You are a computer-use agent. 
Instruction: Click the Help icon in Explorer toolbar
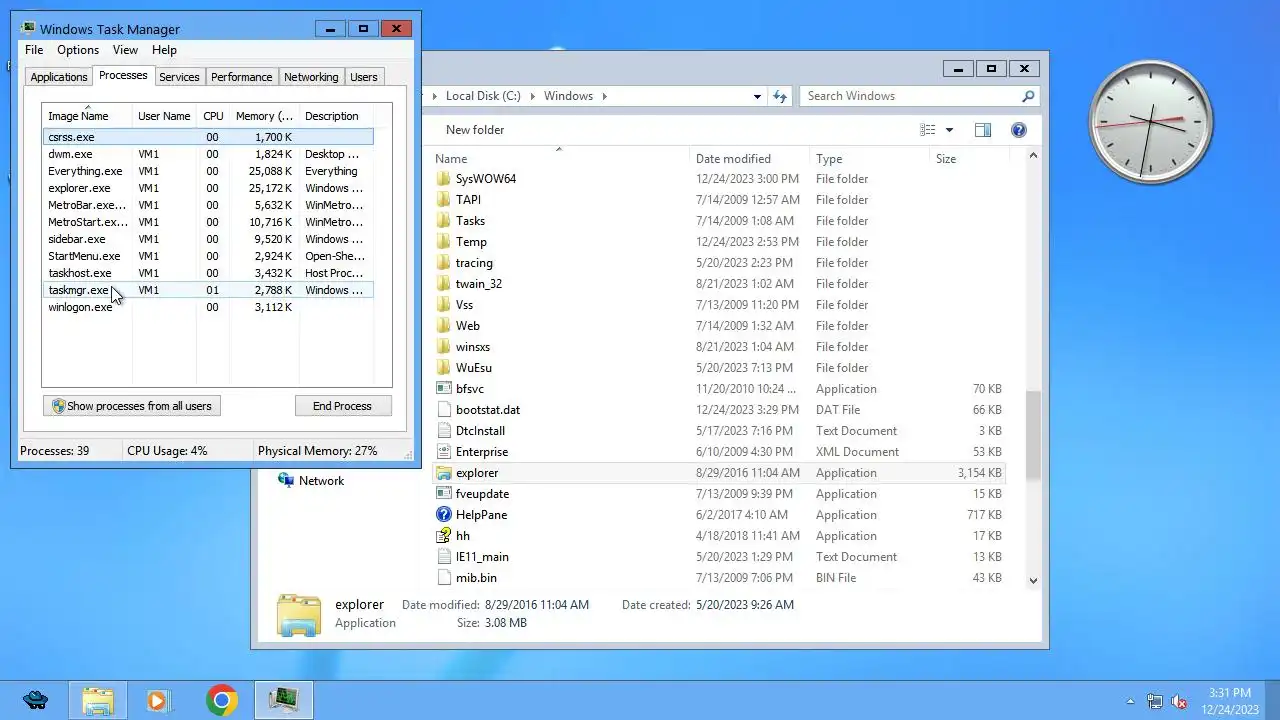(x=1018, y=130)
